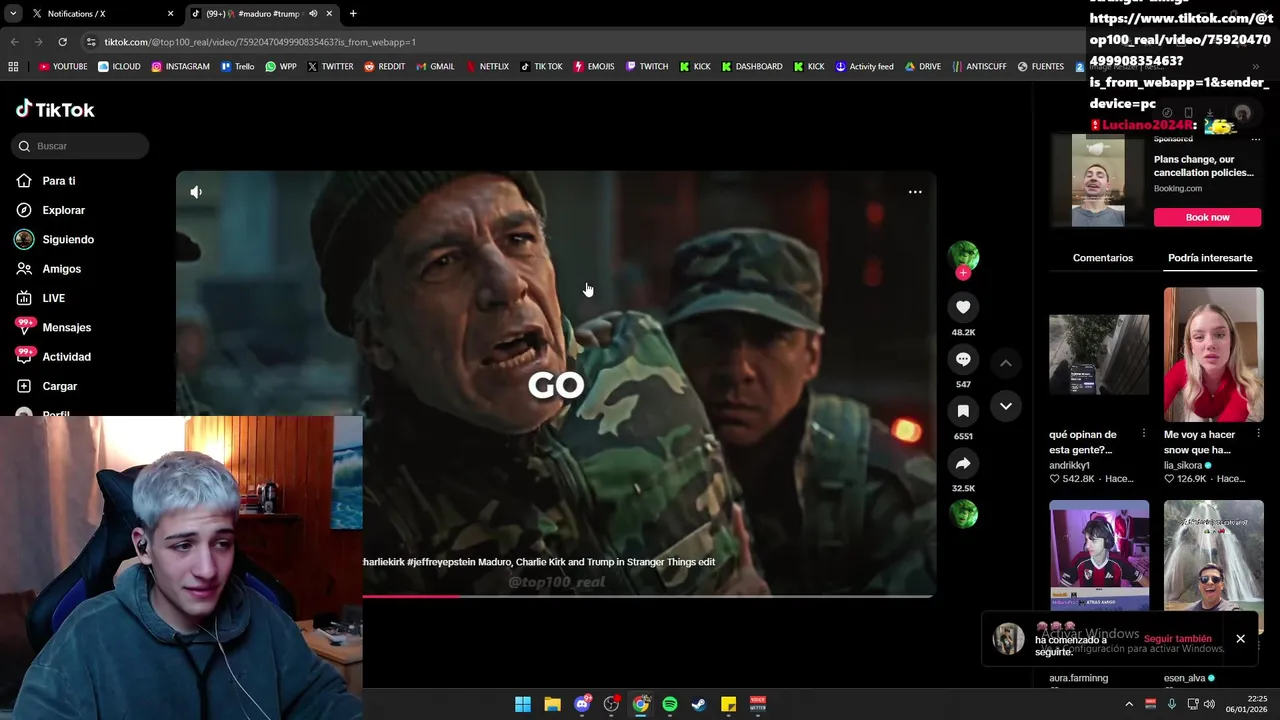Open Sticky Notes from the taskbar
This screenshot has width=1280, height=720.
729,704
